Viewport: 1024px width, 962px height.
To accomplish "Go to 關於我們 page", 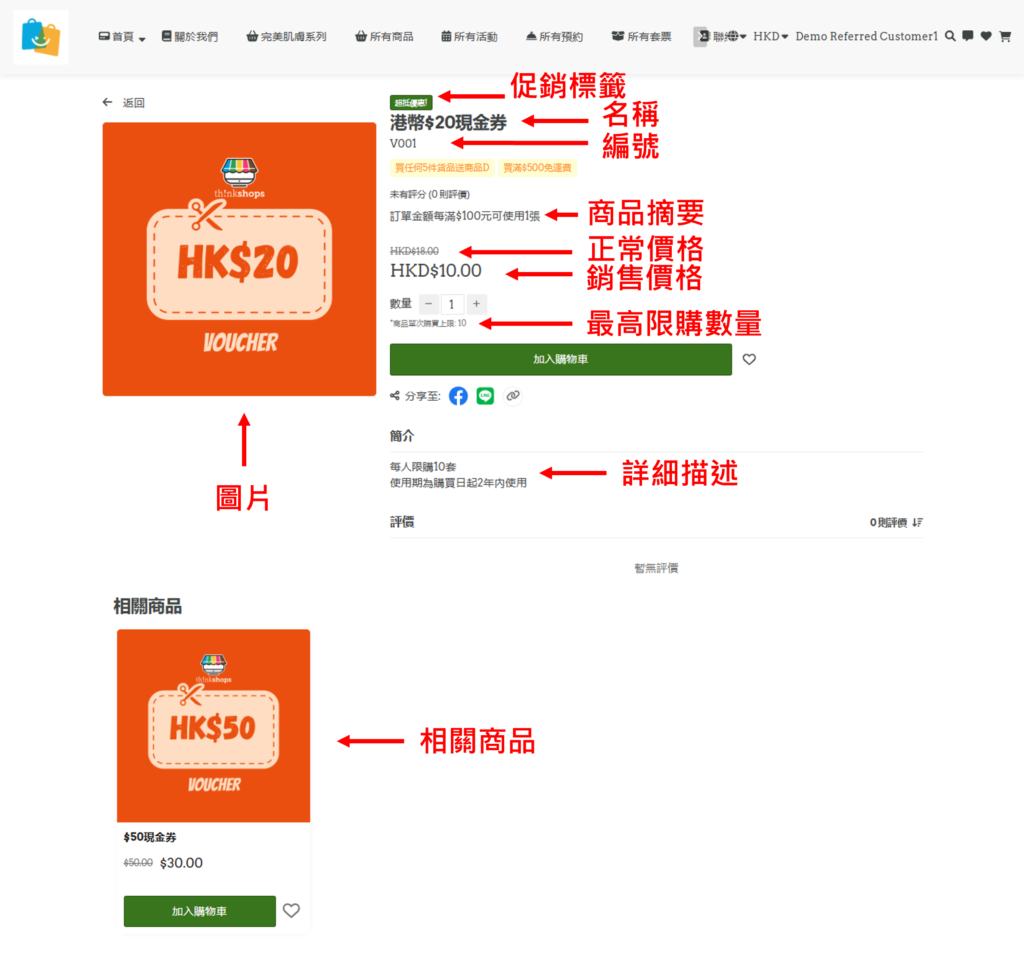I will click(x=189, y=37).
